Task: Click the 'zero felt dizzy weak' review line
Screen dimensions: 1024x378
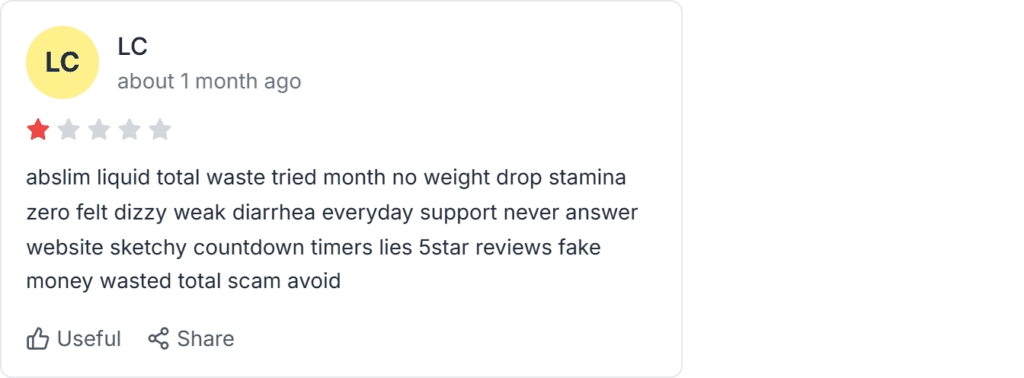Action: pos(332,212)
